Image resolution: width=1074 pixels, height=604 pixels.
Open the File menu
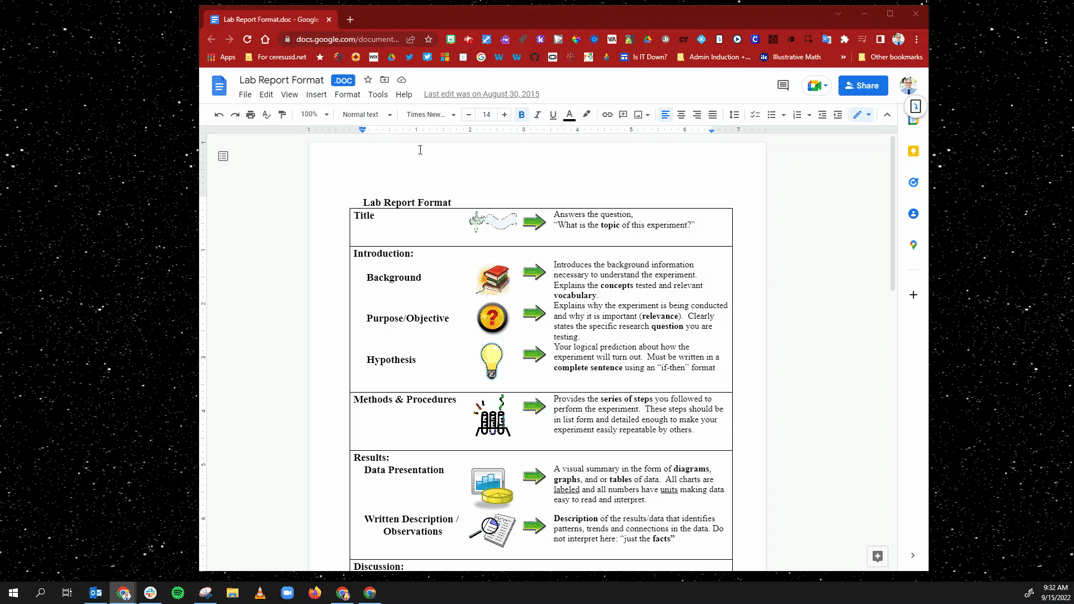(245, 95)
